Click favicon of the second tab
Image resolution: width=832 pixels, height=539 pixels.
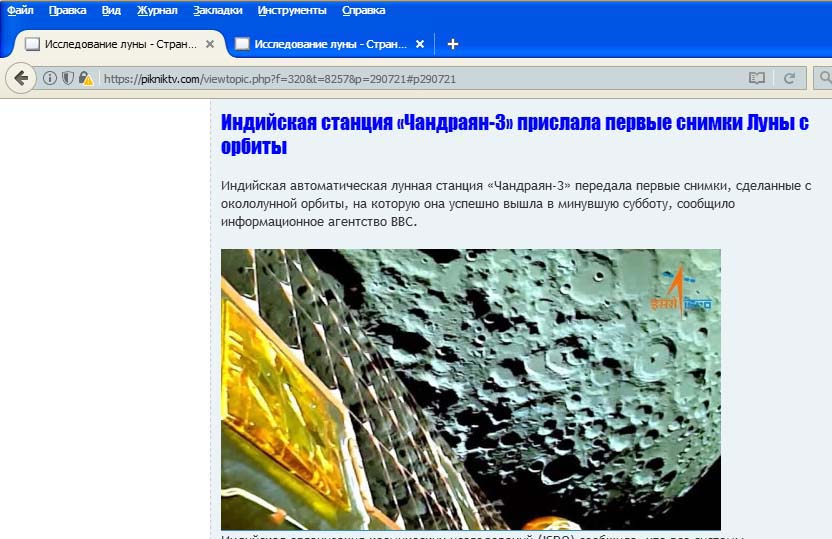click(x=242, y=44)
